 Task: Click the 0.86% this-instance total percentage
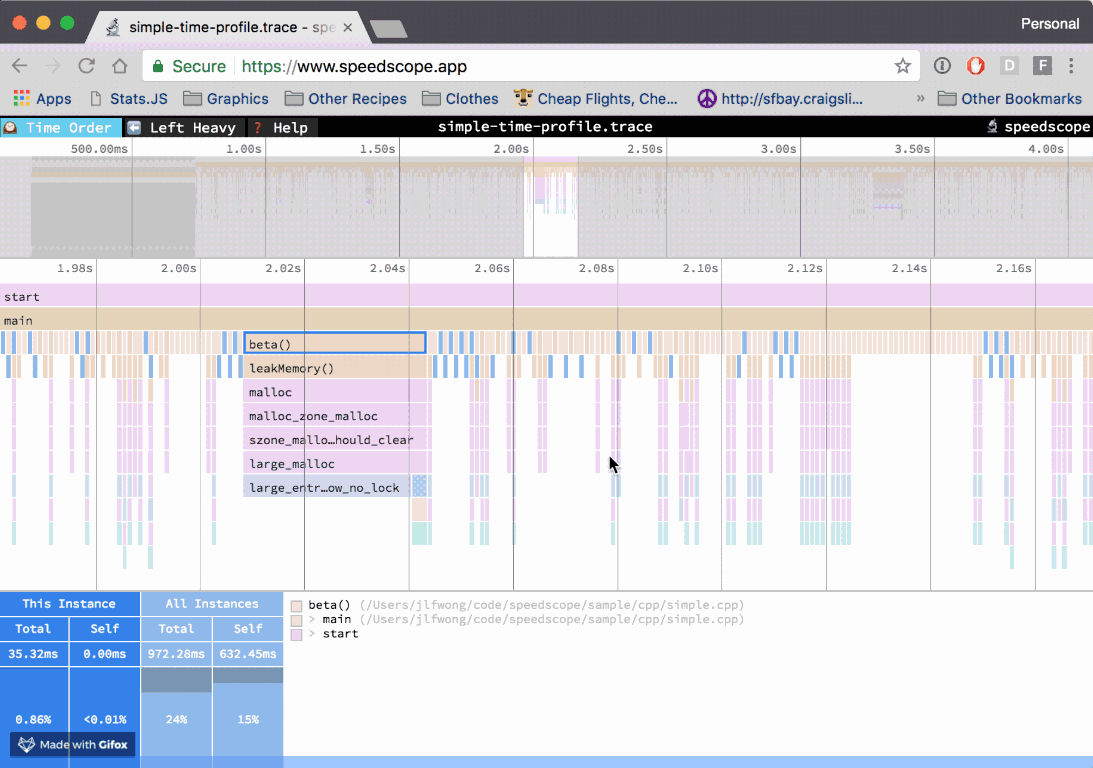tap(33, 719)
